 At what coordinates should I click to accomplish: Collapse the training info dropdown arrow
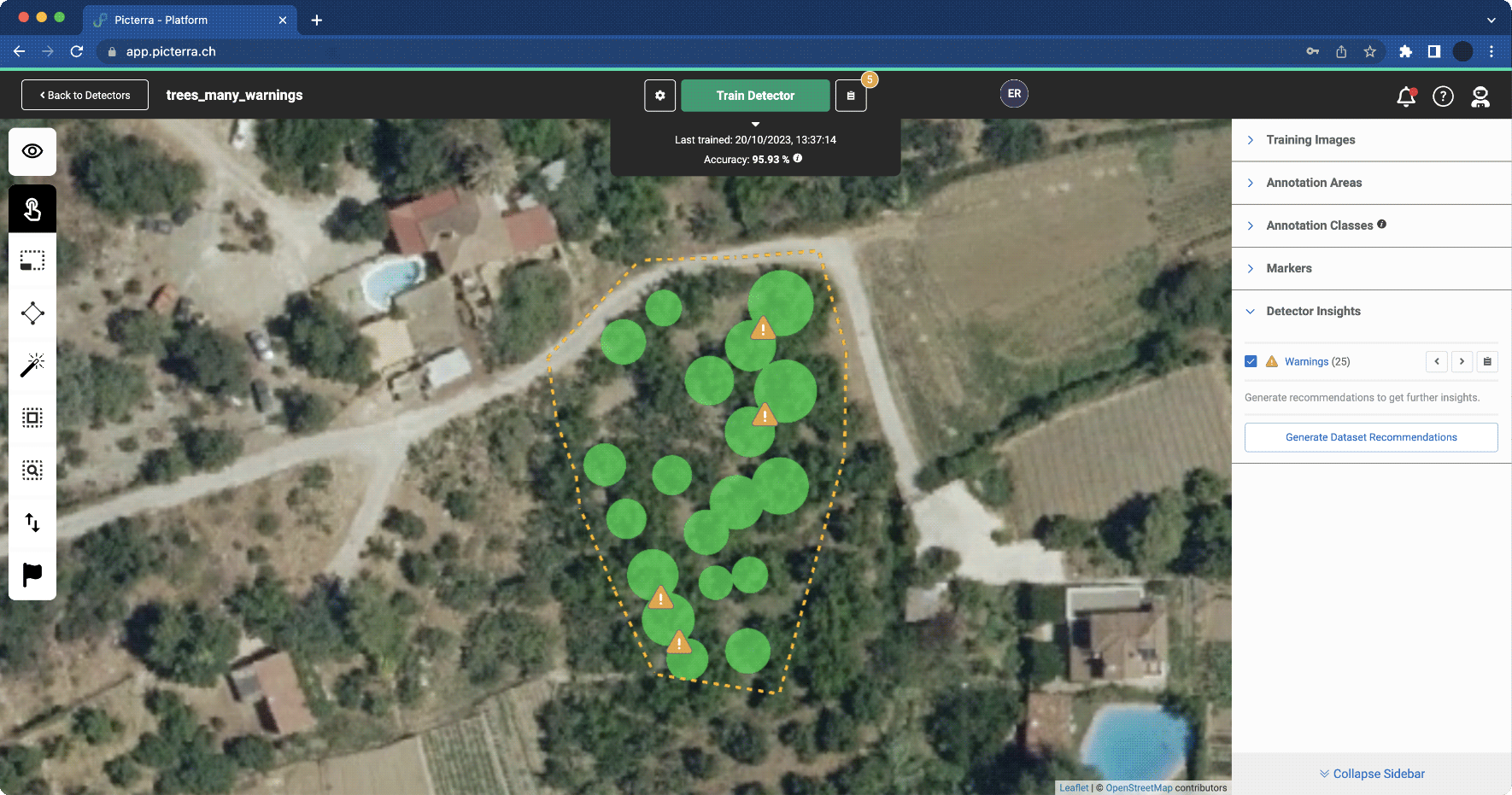point(755,125)
